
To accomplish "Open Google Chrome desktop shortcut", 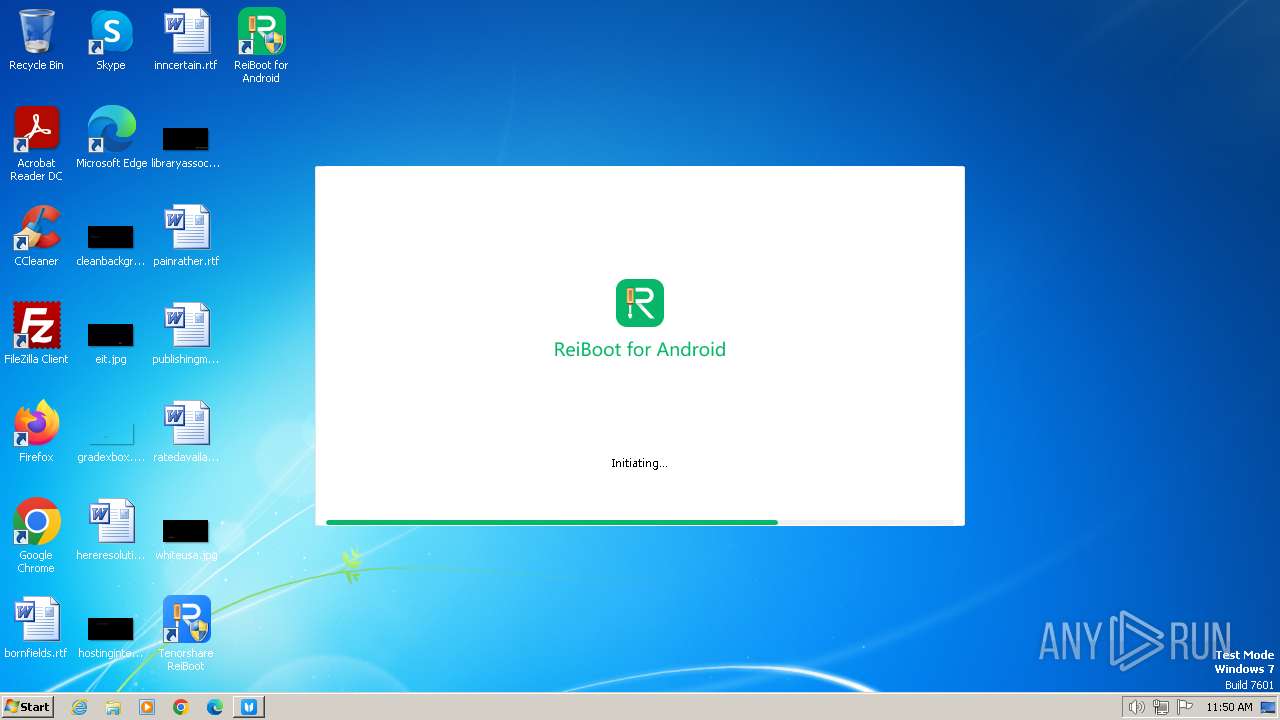I will 36,536.
